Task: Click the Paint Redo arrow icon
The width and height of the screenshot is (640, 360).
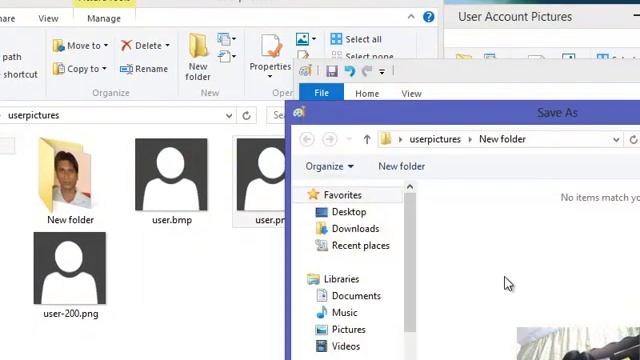Action: pos(367,71)
